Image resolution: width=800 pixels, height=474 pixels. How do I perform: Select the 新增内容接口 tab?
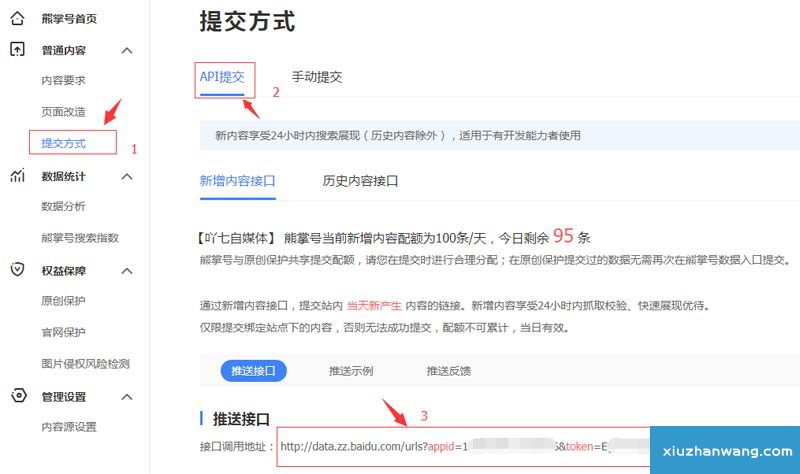click(237, 181)
